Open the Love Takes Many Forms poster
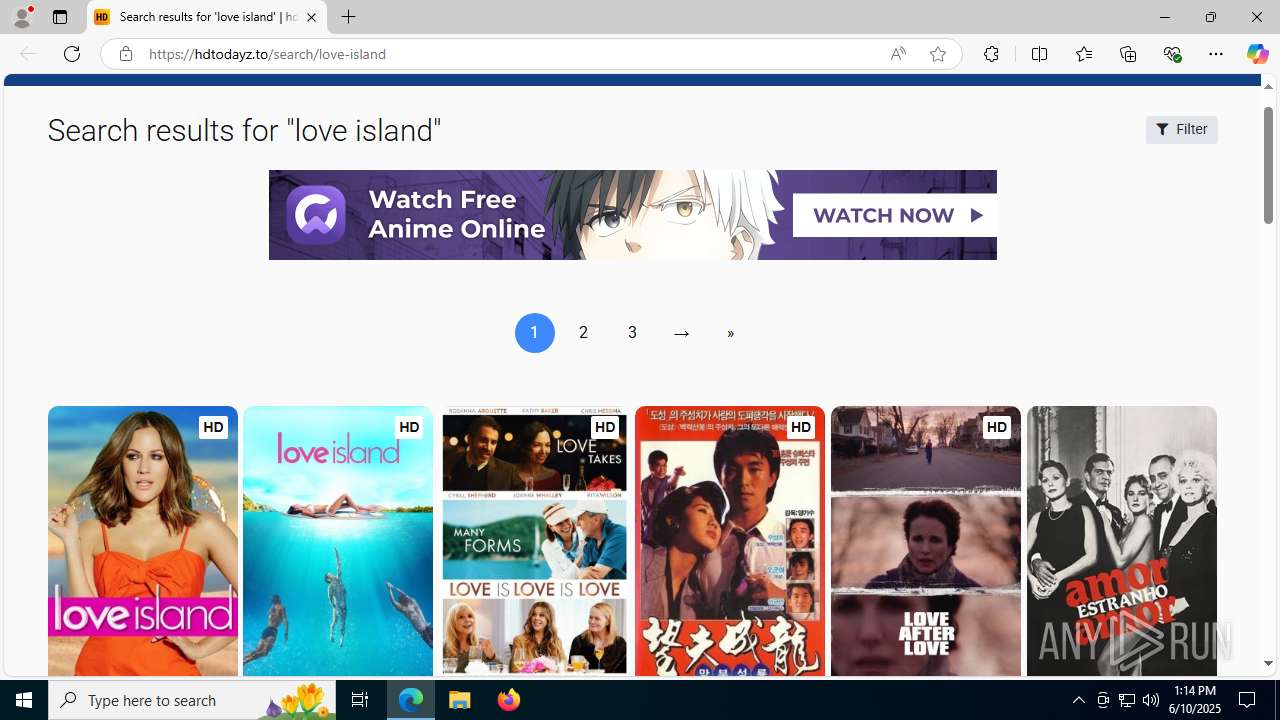The height and width of the screenshot is (720, 1280). click(x=534, y=541)
